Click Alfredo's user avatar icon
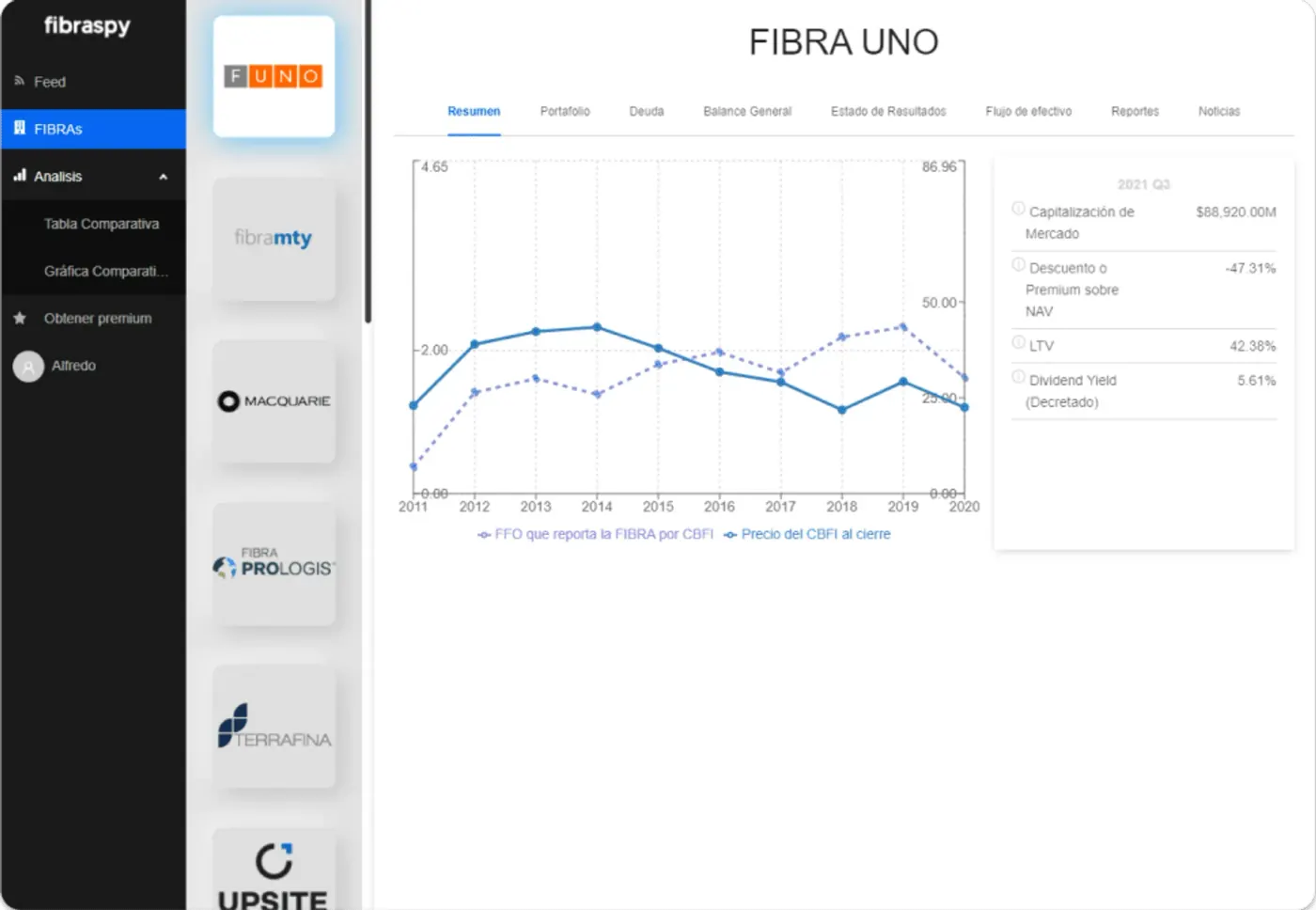 (28, 367)
